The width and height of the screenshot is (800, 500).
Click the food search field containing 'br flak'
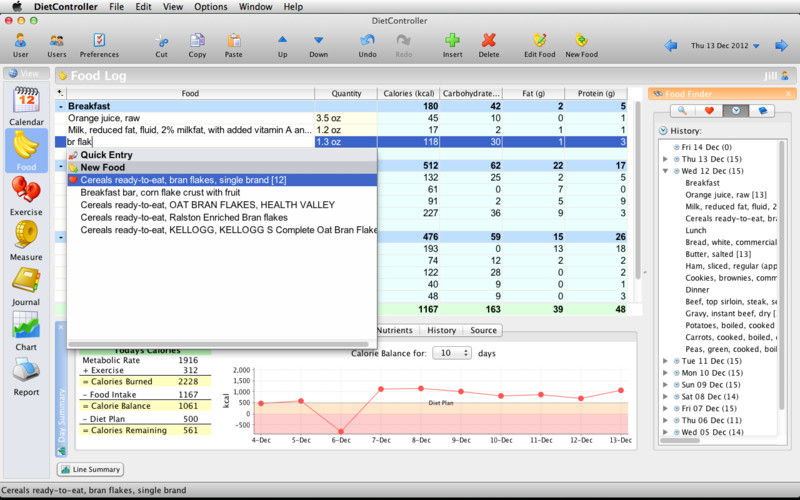pyautogui.click(x=190, y=142)
